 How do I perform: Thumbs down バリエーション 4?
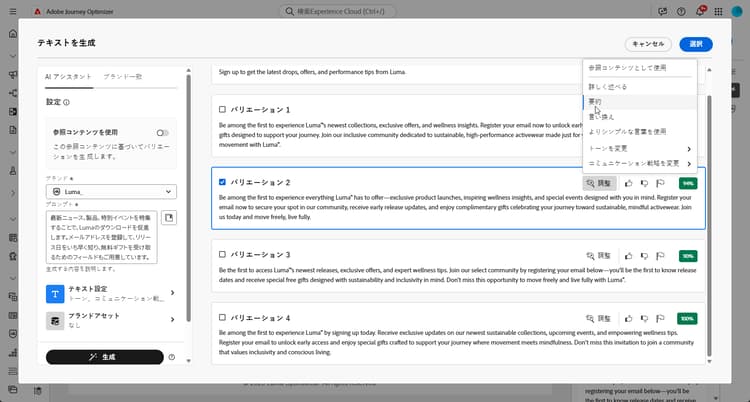coord(644,318)
